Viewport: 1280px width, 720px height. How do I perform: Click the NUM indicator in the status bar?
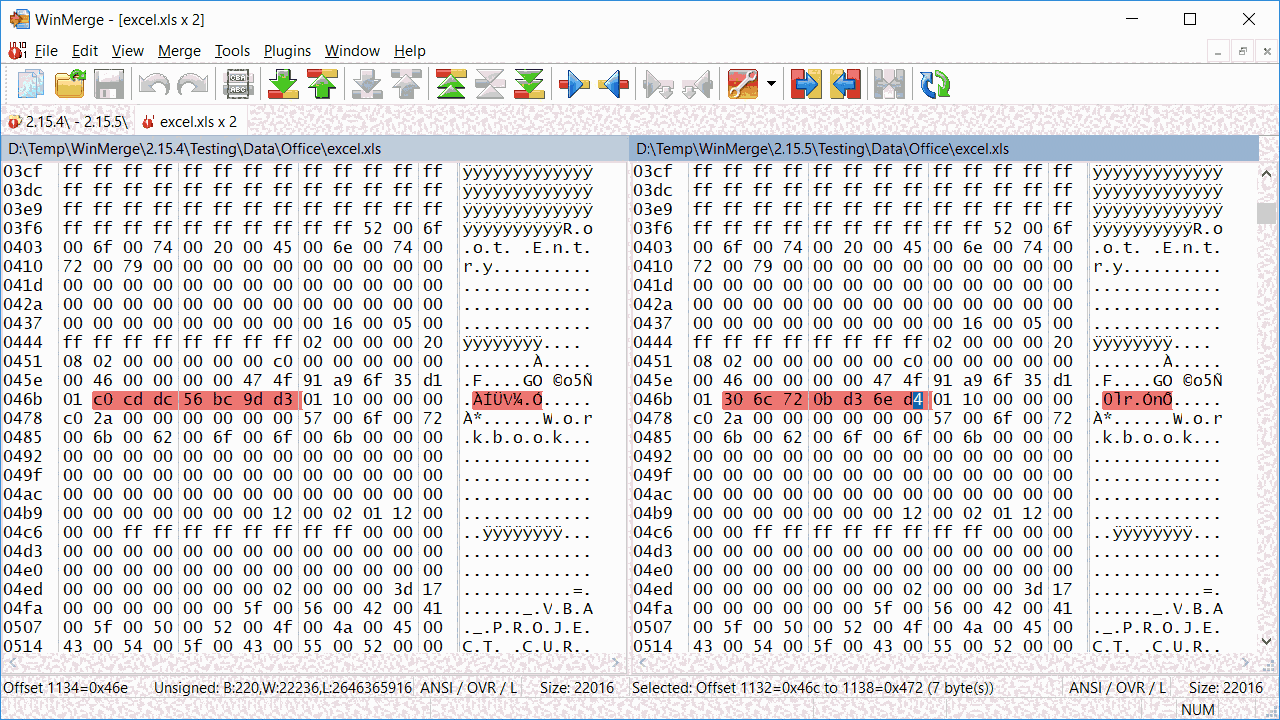(1197, 710)
